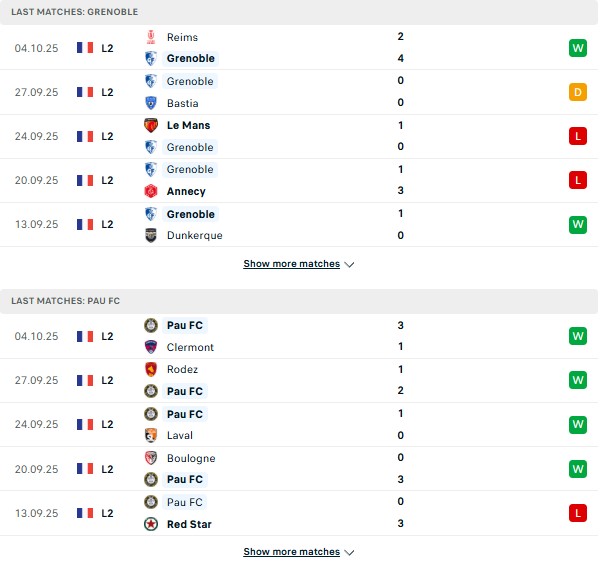This screenshot has width=603, height=568.
Task: Expand more matches under Grenoble section
Action: pos(298,264)
